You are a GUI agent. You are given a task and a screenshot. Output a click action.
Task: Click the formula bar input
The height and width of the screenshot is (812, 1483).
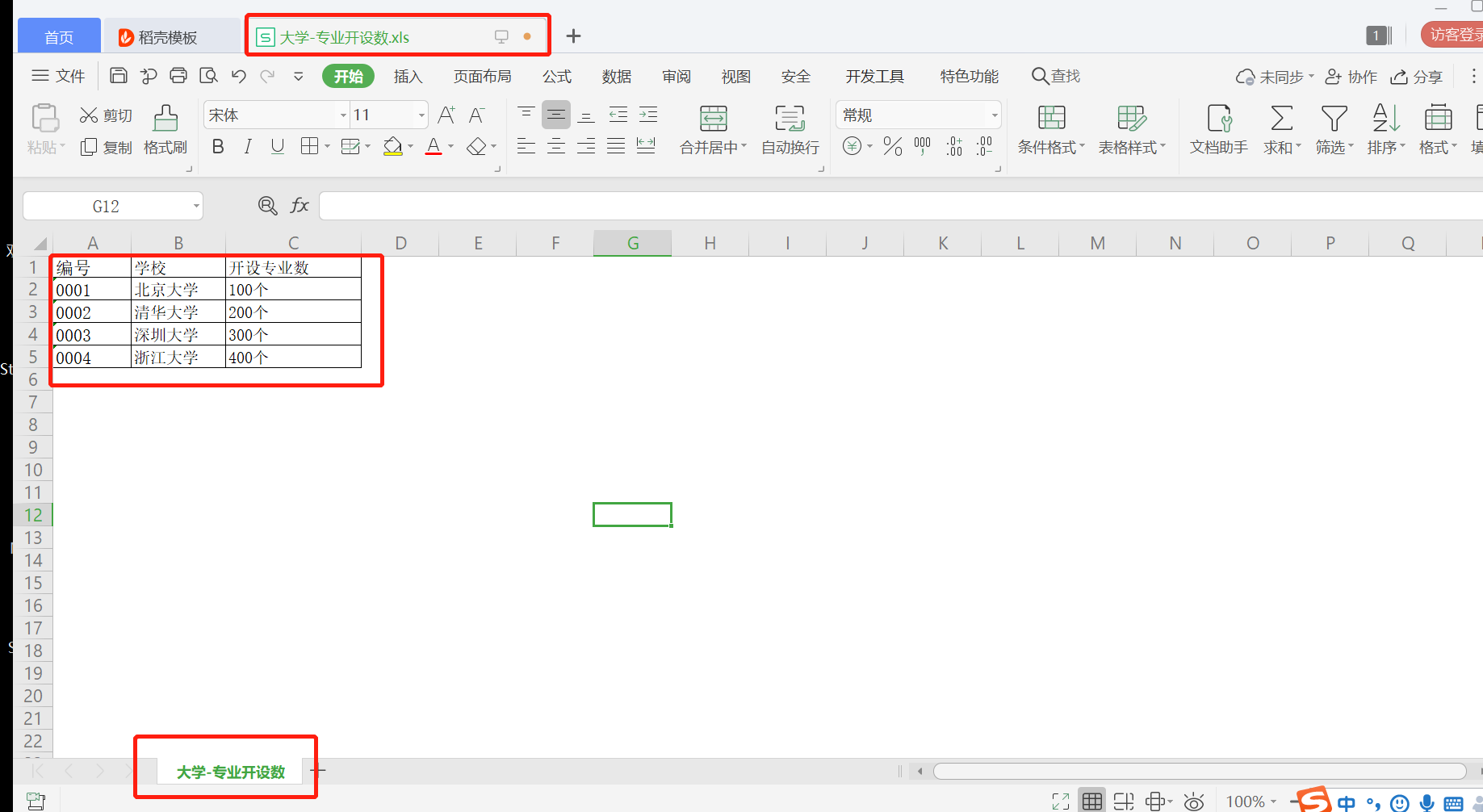[x=900, y=206]
